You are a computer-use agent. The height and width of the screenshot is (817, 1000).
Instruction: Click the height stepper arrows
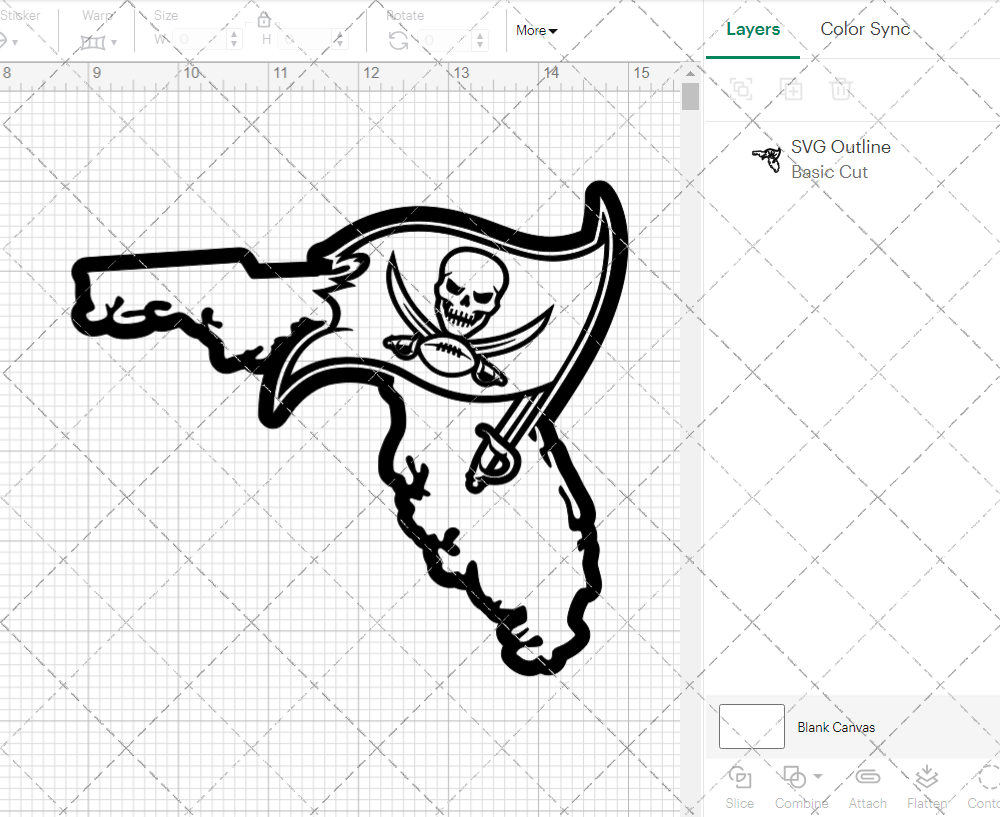[340, 40]
